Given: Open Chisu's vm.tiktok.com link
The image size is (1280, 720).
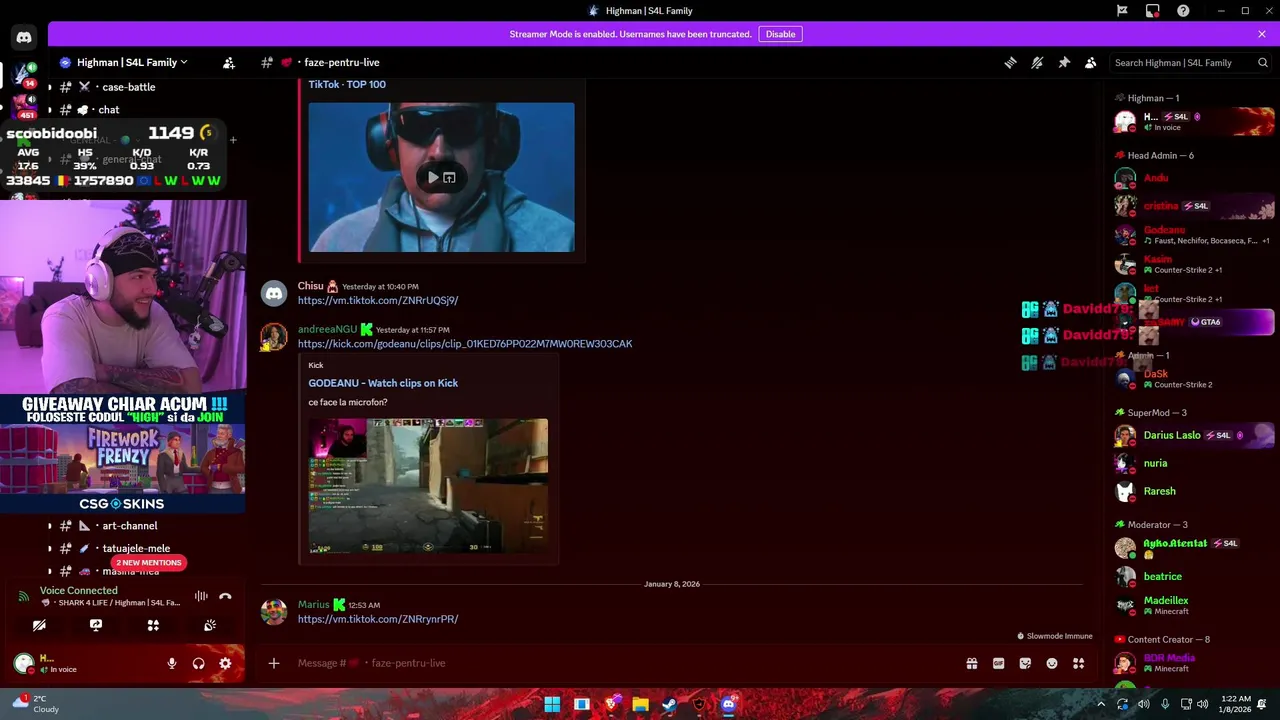Looking at the screenshot, I should (378, 300).
